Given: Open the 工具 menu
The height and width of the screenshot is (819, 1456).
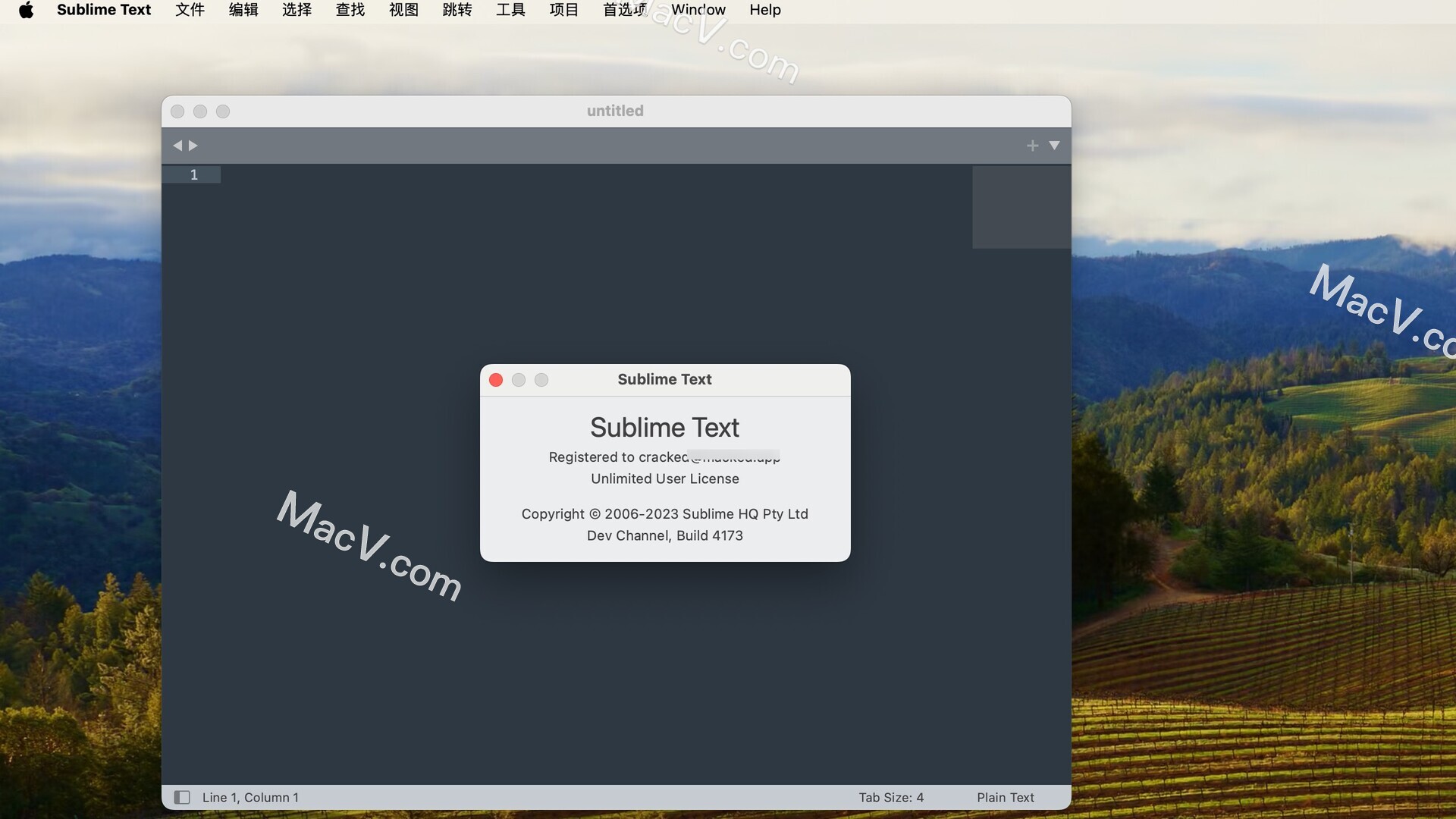Looking at the screenshot, I should pyautogui.click(x=510, y=10).
